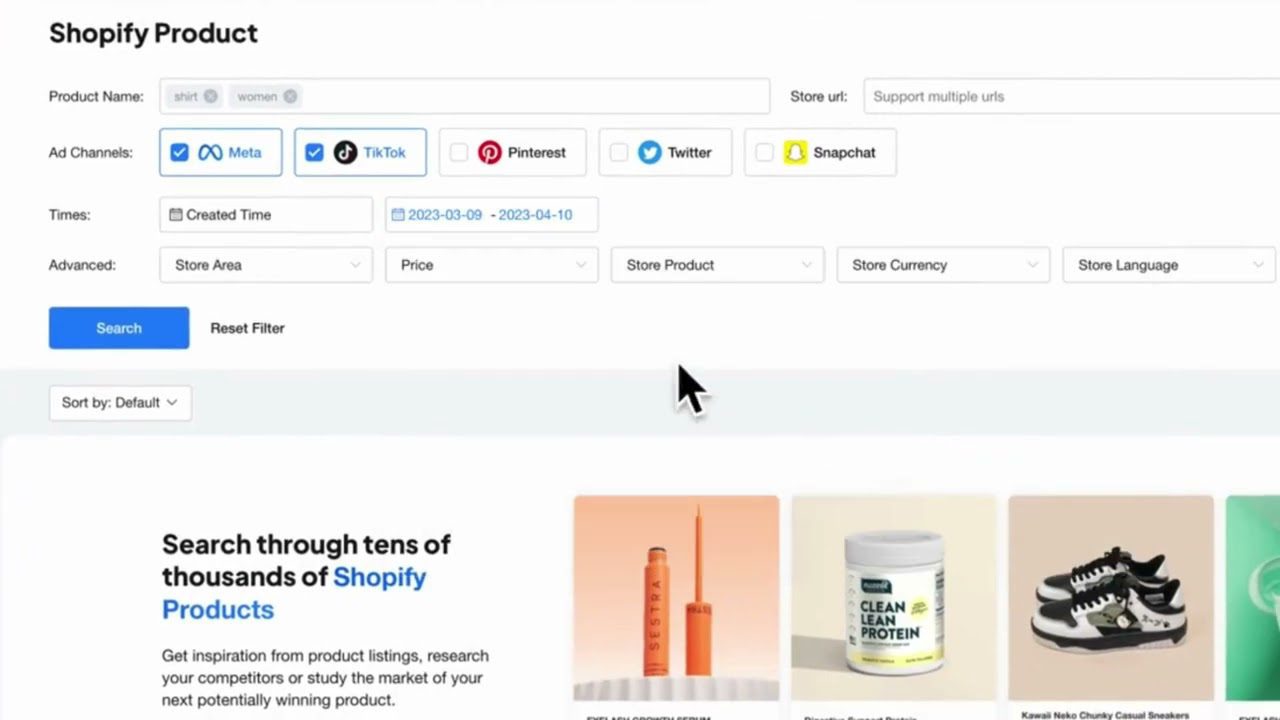Click the Snapchat ghost icon
This screenshot has width=1280, height=720.
[x=795, y=153]
